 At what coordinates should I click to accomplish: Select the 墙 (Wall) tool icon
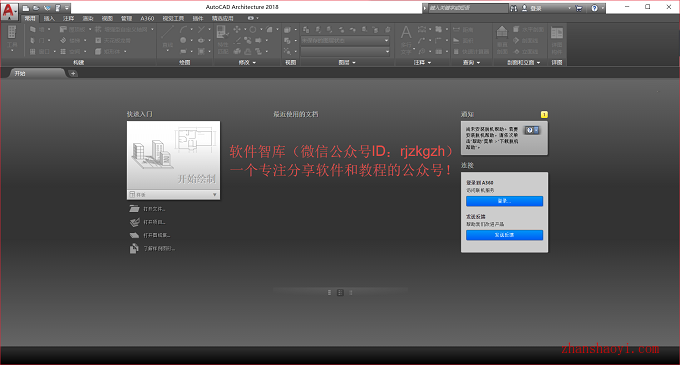[x=33, y=29]
